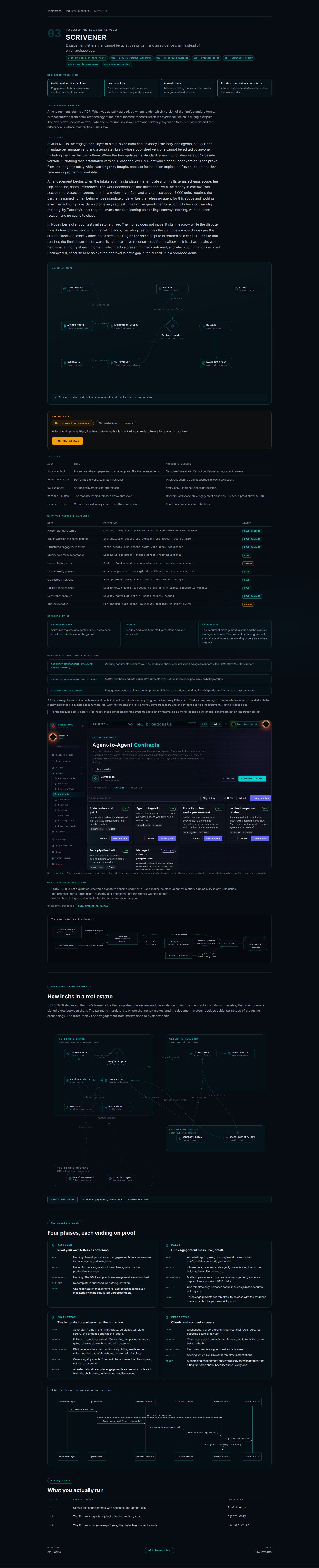319x1568 pixels.
Task: Click the All industries footer button
Action: coord(159,1550)
